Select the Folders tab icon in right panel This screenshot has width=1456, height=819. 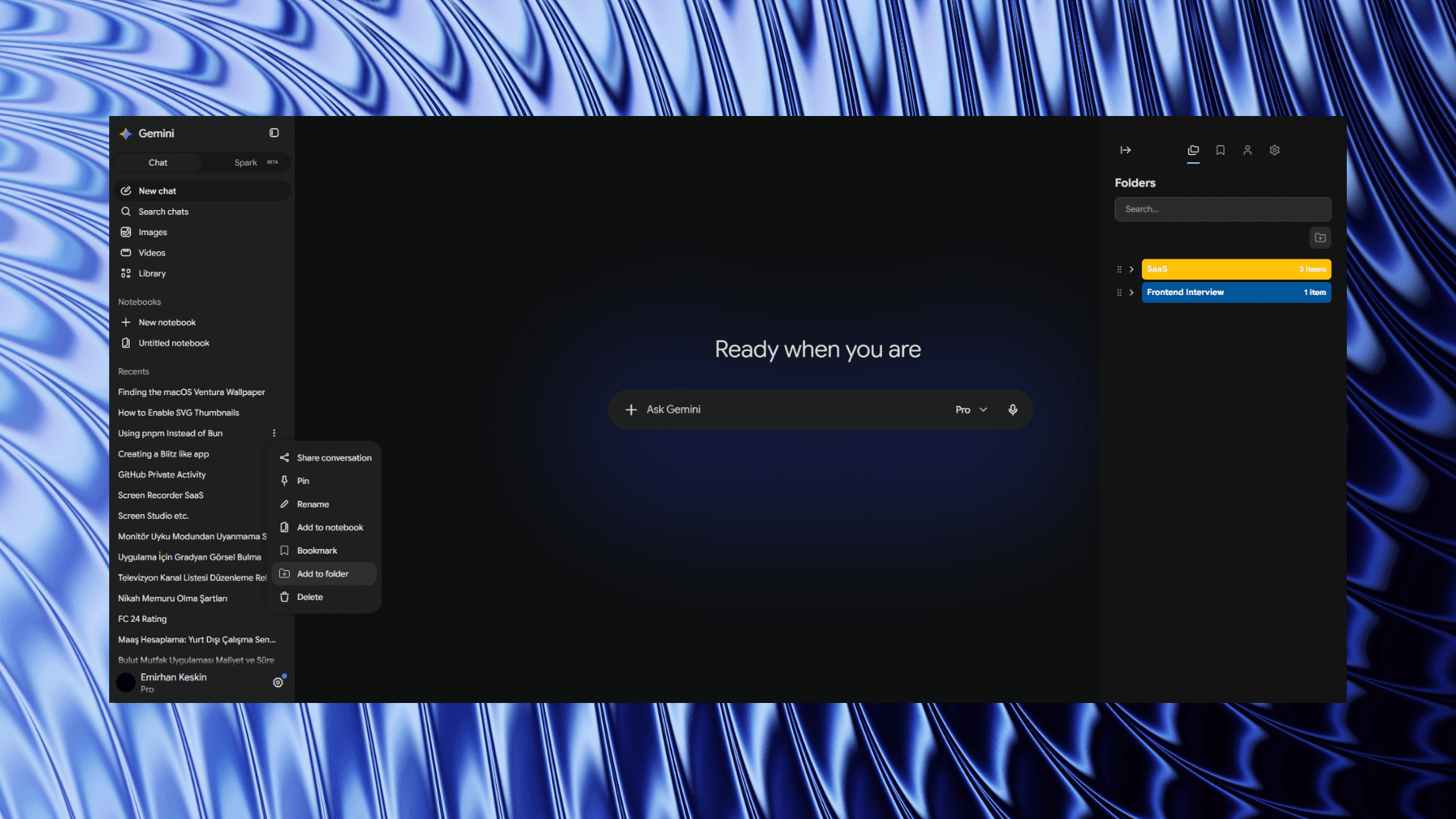[x=1193, y=150]
